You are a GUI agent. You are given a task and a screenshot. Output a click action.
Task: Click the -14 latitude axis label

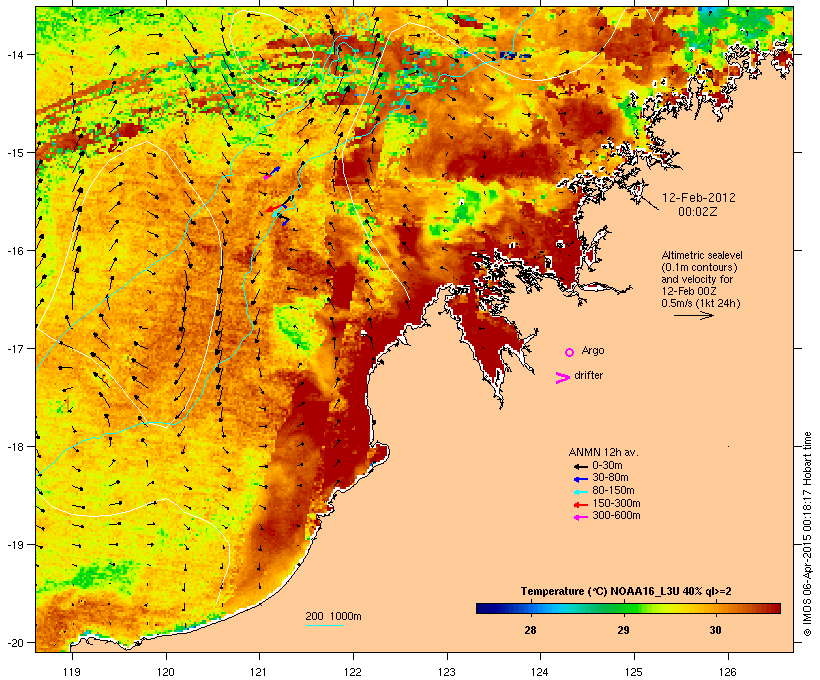13,55
